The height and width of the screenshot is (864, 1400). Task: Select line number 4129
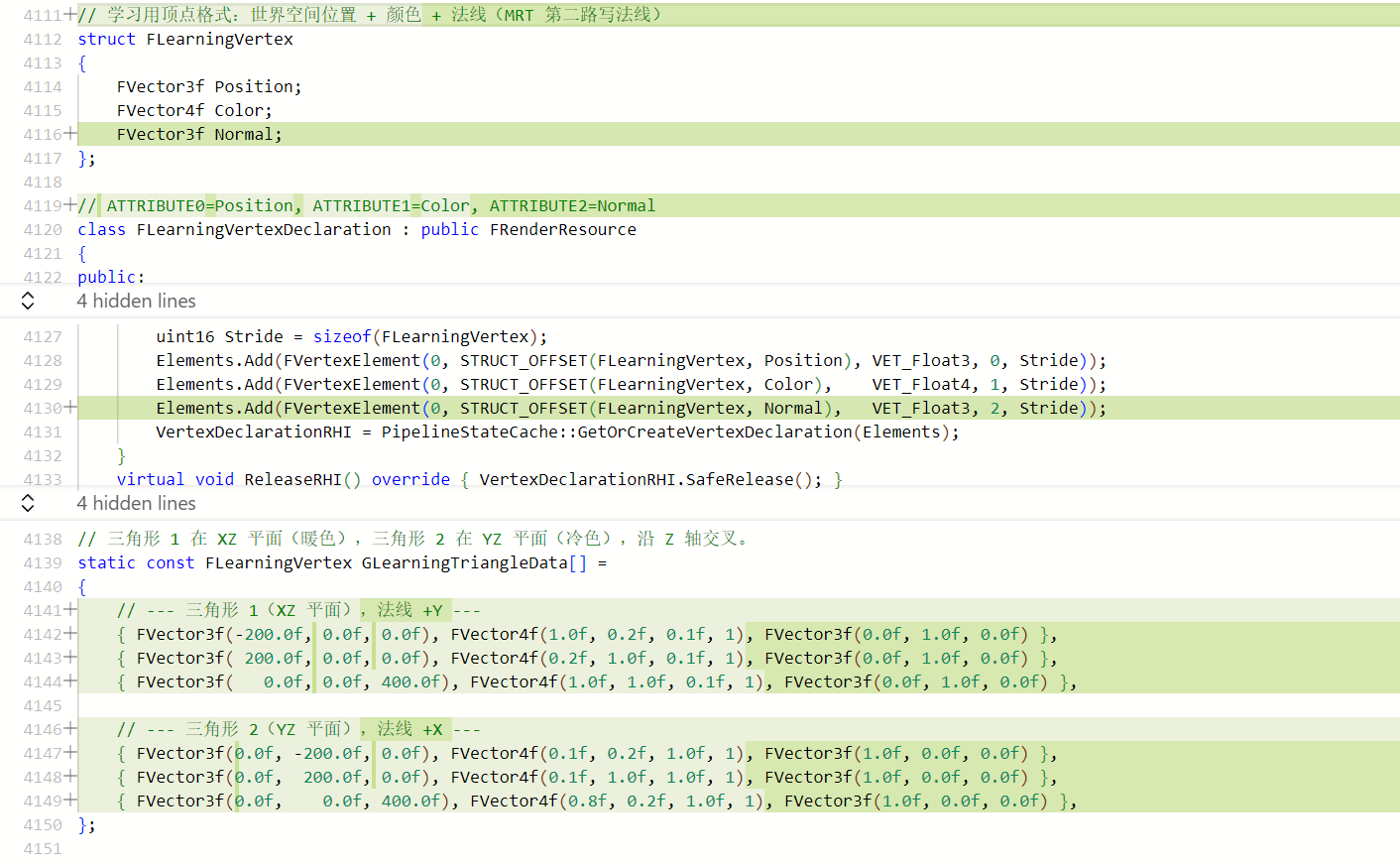click(x=43, y=384)
